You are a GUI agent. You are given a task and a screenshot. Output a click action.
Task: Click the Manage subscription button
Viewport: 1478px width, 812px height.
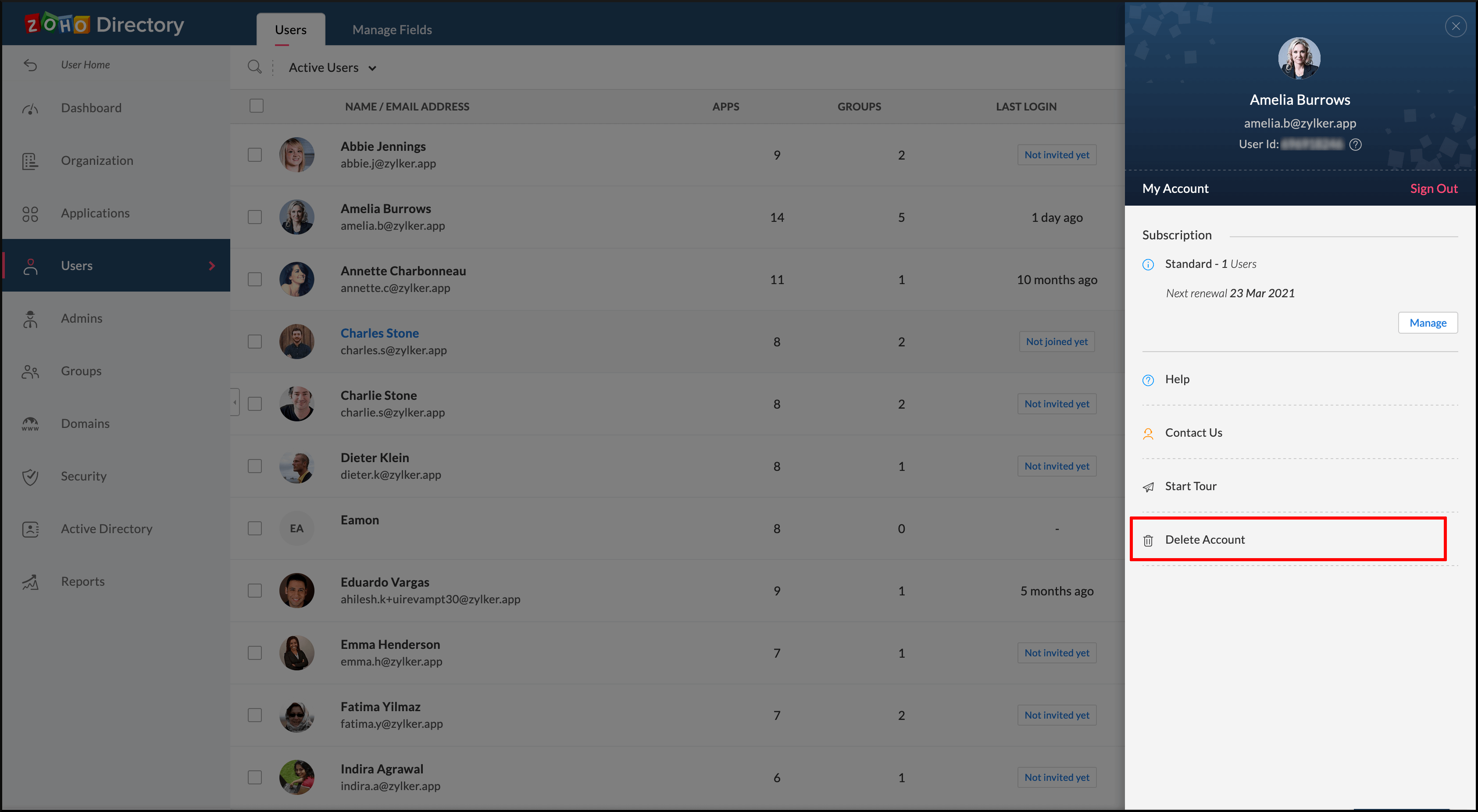tap(1428, 323)
